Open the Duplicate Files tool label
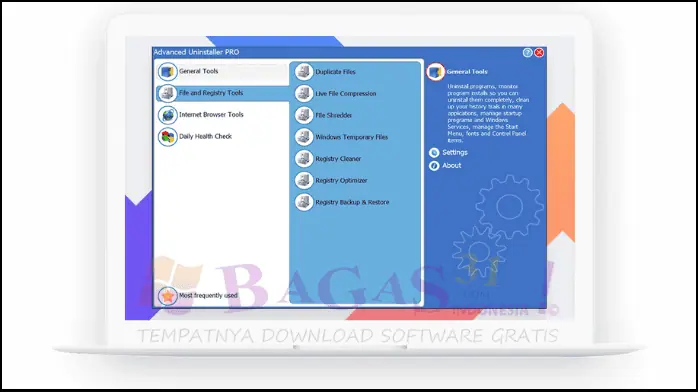698x392 pixels. [335, 72]
